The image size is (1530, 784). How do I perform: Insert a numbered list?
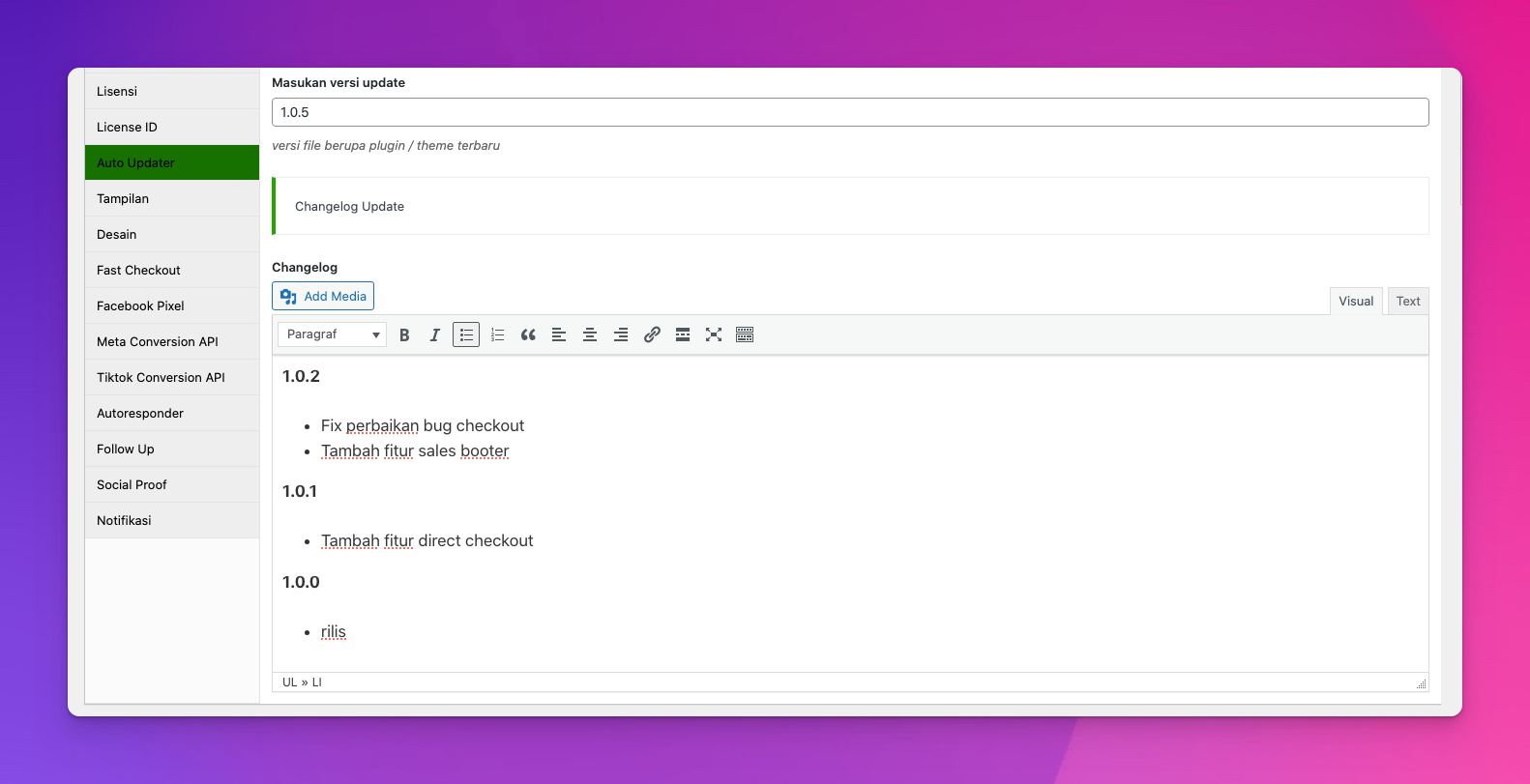coord(497,334)
